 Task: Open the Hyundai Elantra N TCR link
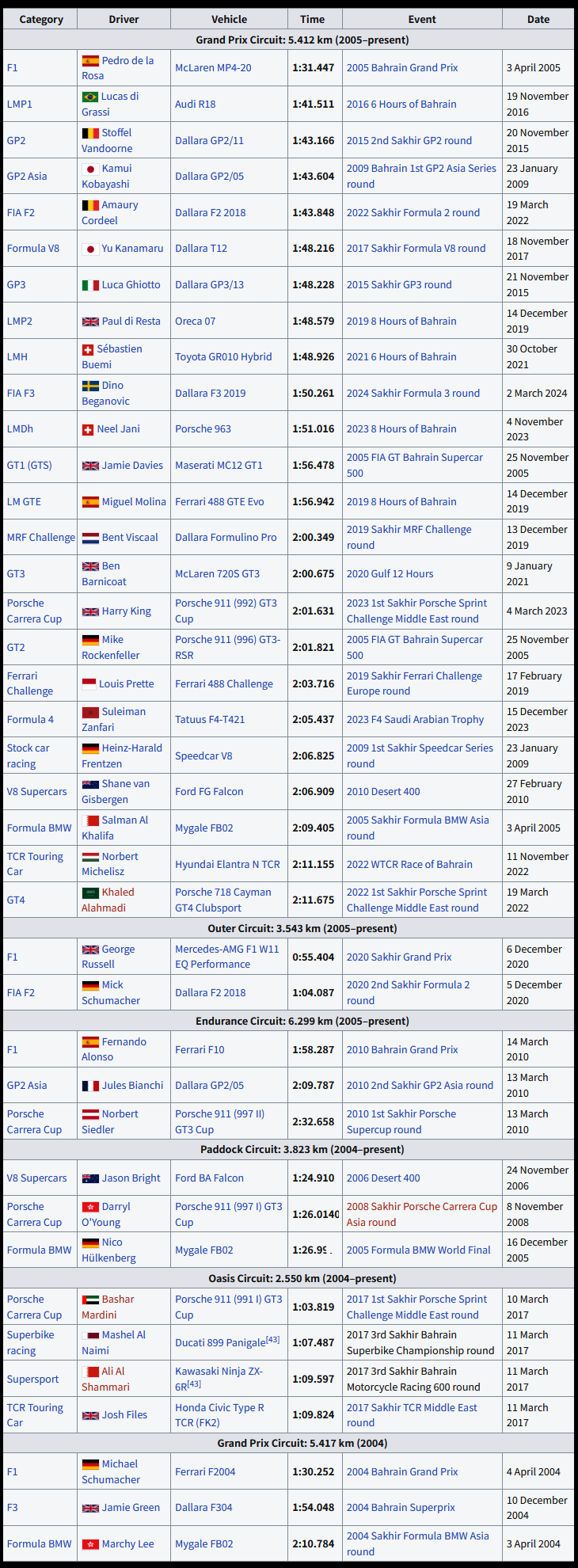(x=228, y=865)
